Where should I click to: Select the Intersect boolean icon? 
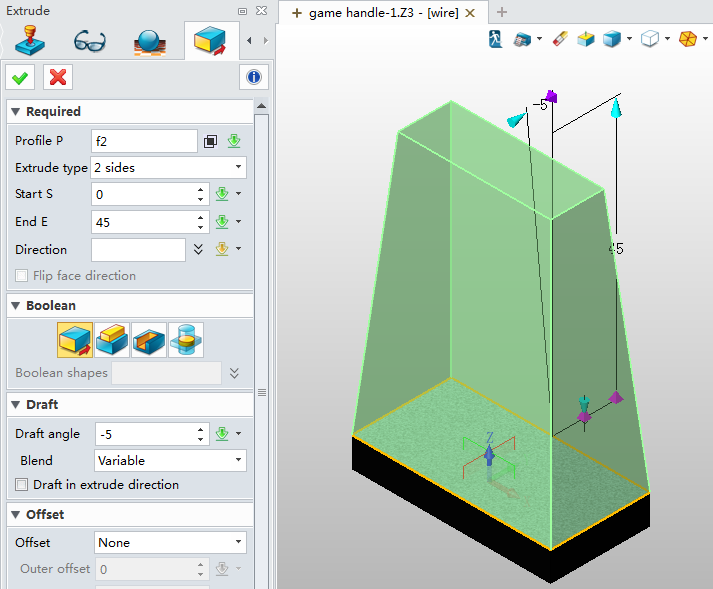click(x=186, y=340)
